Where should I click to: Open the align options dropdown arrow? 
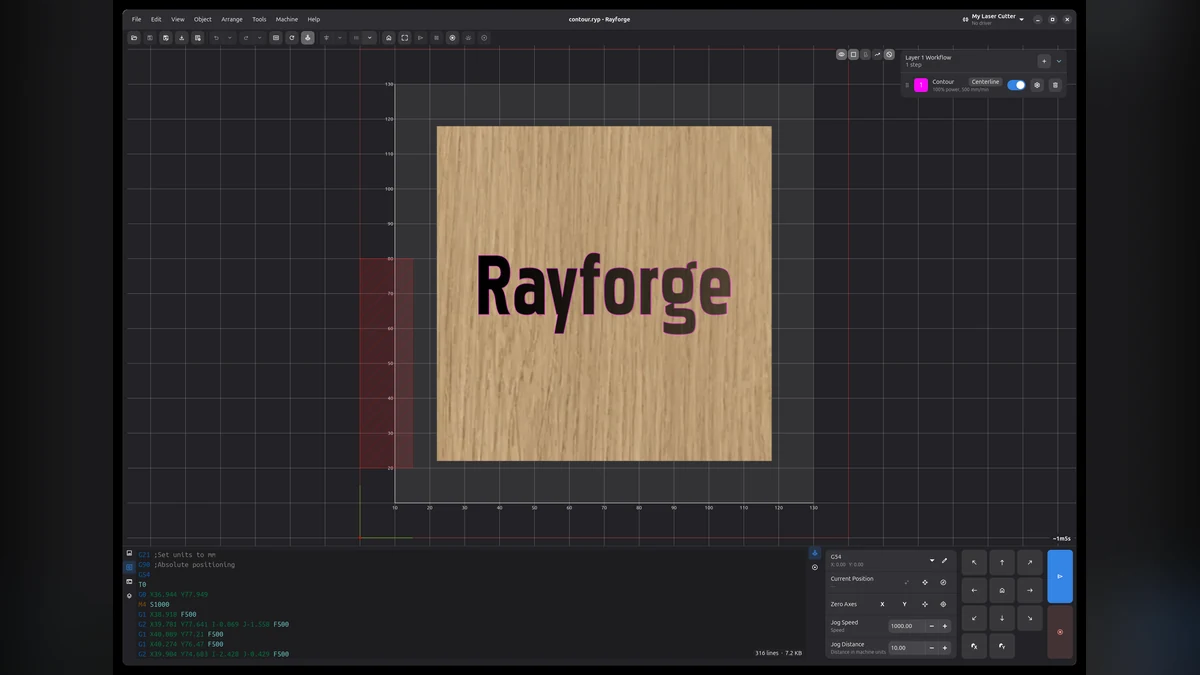coord(340,38)
